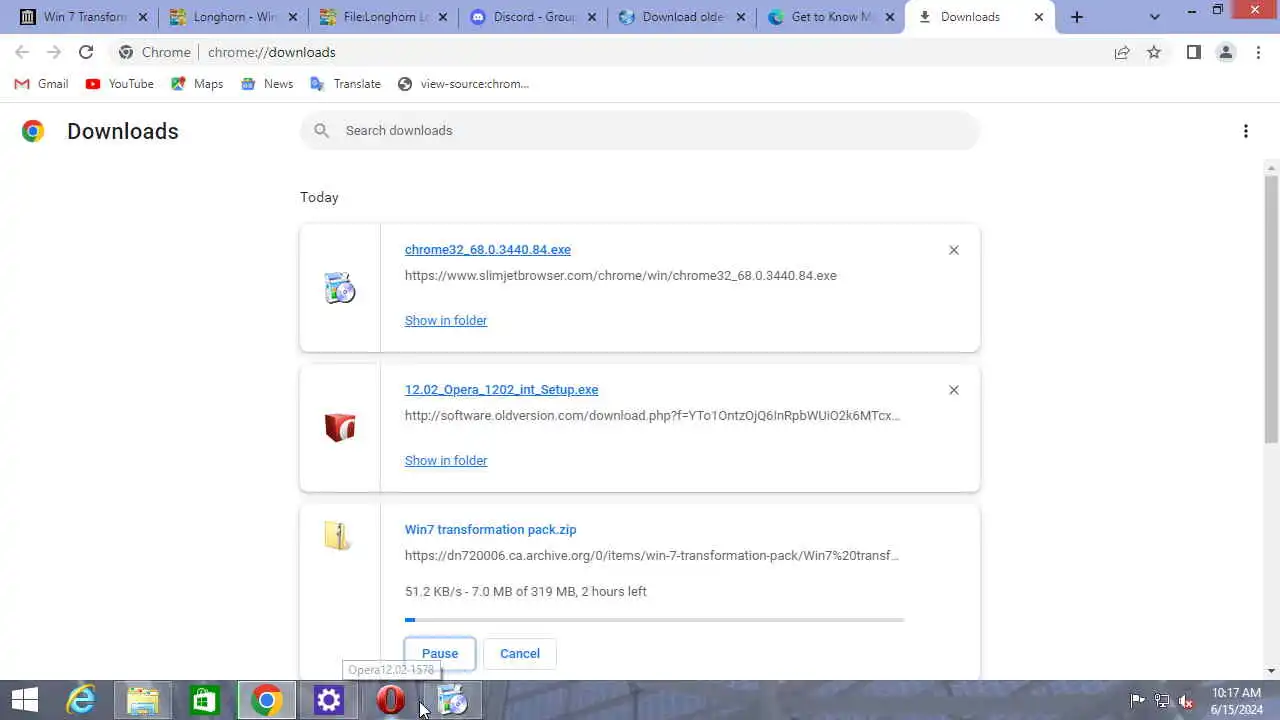This screenshot has width=1280, height=720.
Task: Open network status tray icon
Action: [x=1162, y=701]
